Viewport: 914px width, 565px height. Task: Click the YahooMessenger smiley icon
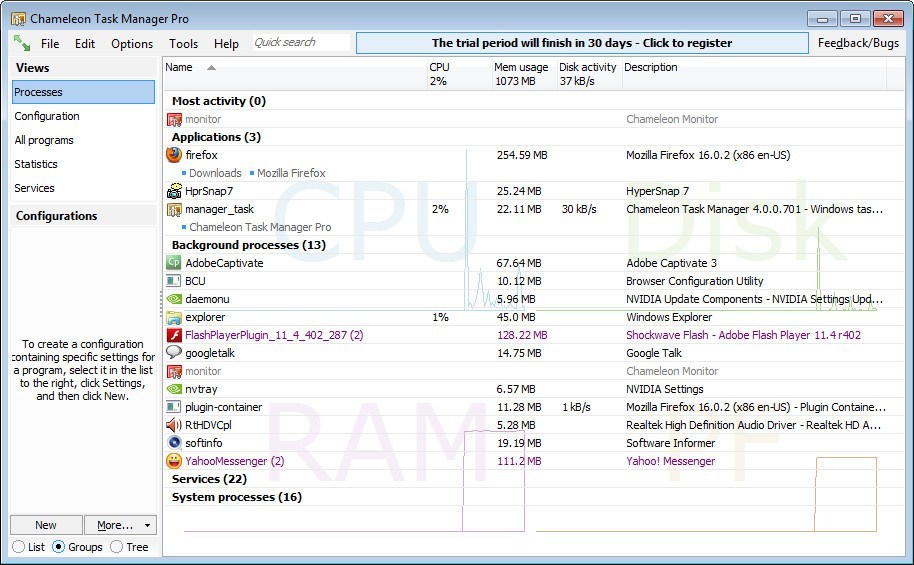pyautogui.click(x=174, y=461)
